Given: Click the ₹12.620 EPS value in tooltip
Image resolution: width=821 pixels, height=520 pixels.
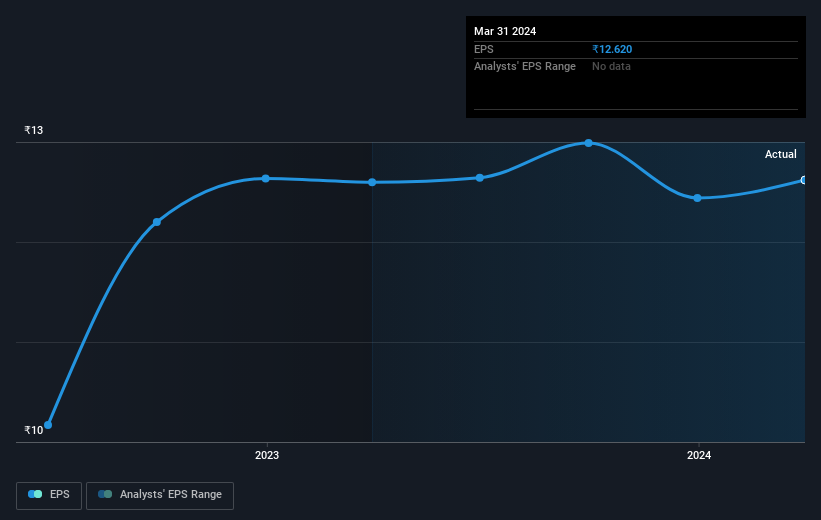Looking at the screenshot, I should [612, 49].
